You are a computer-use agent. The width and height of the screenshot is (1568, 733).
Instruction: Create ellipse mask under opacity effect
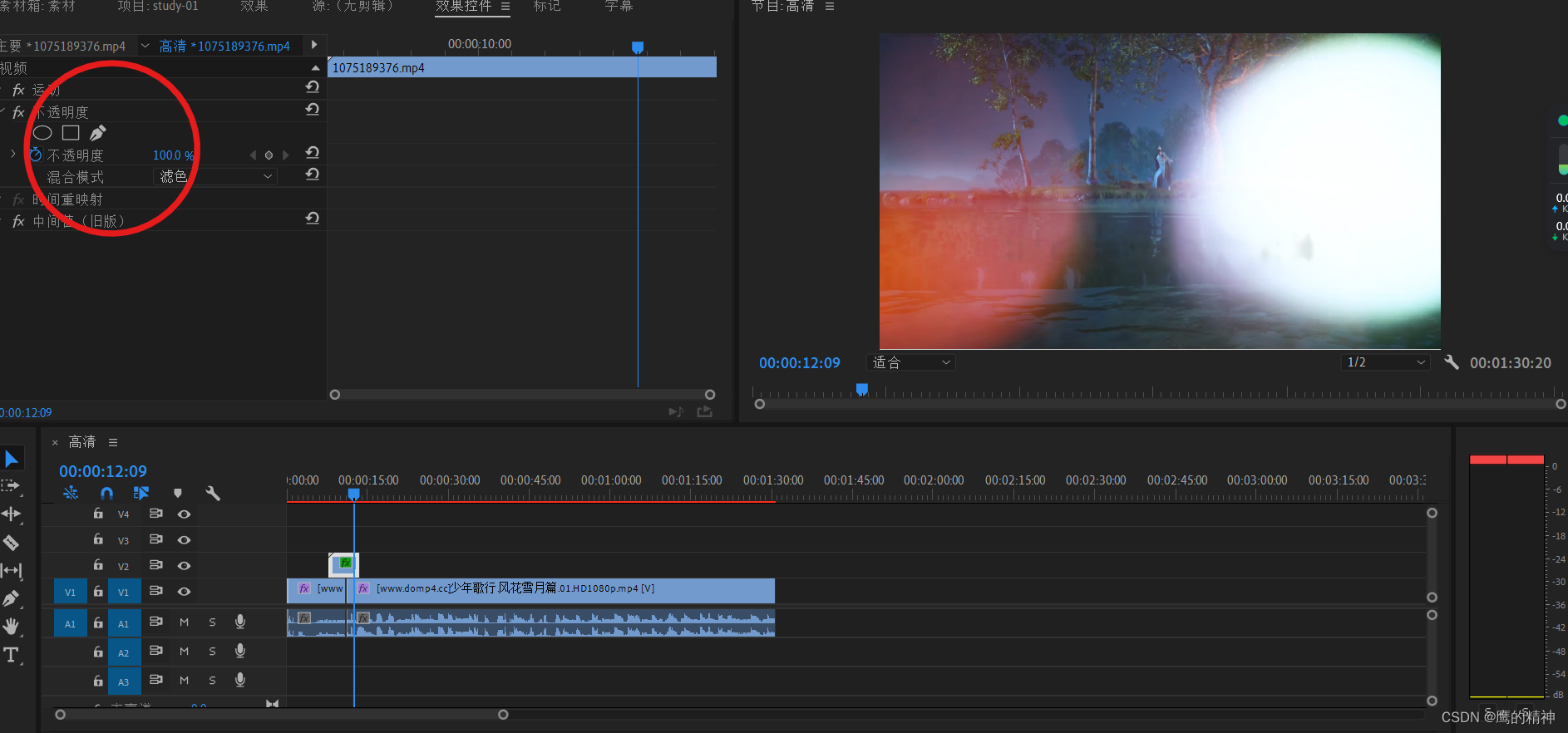coord(42,133)
